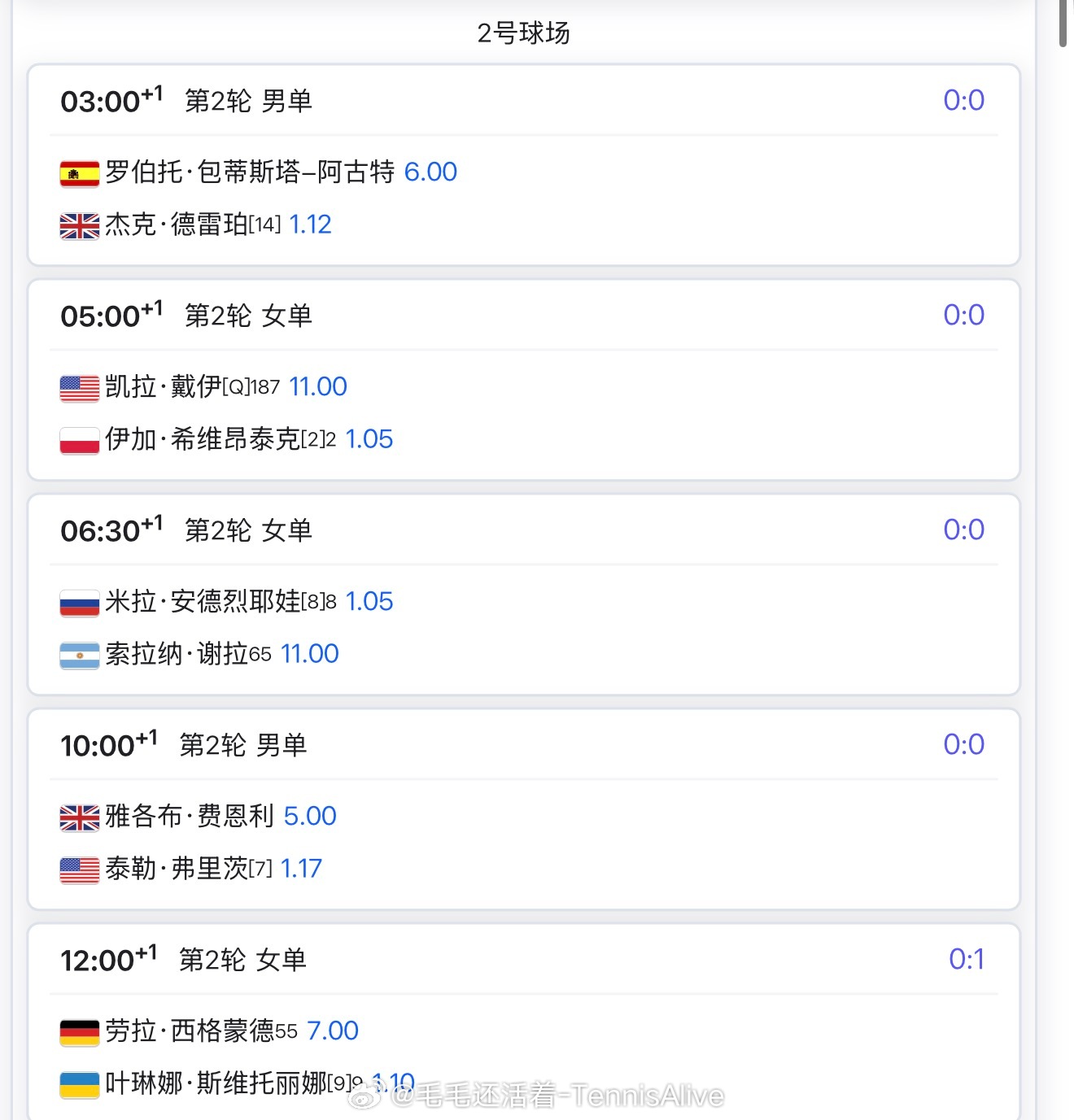Image resolution: width=1074 pixels, height=1120 pixels.
Task: Open player 伊加·希维昂泰克
Action: 203,439
